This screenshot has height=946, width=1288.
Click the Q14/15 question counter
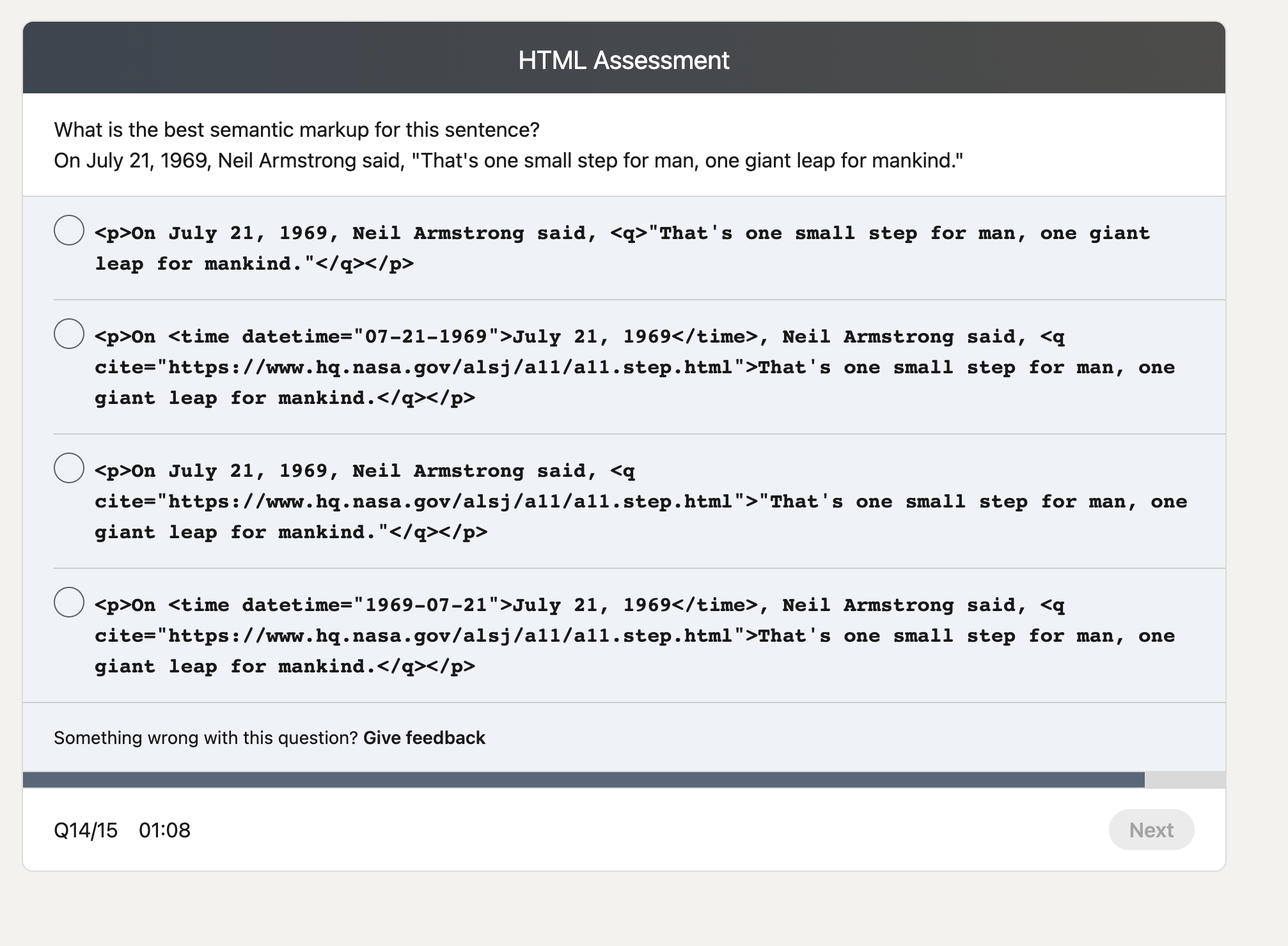84,829
